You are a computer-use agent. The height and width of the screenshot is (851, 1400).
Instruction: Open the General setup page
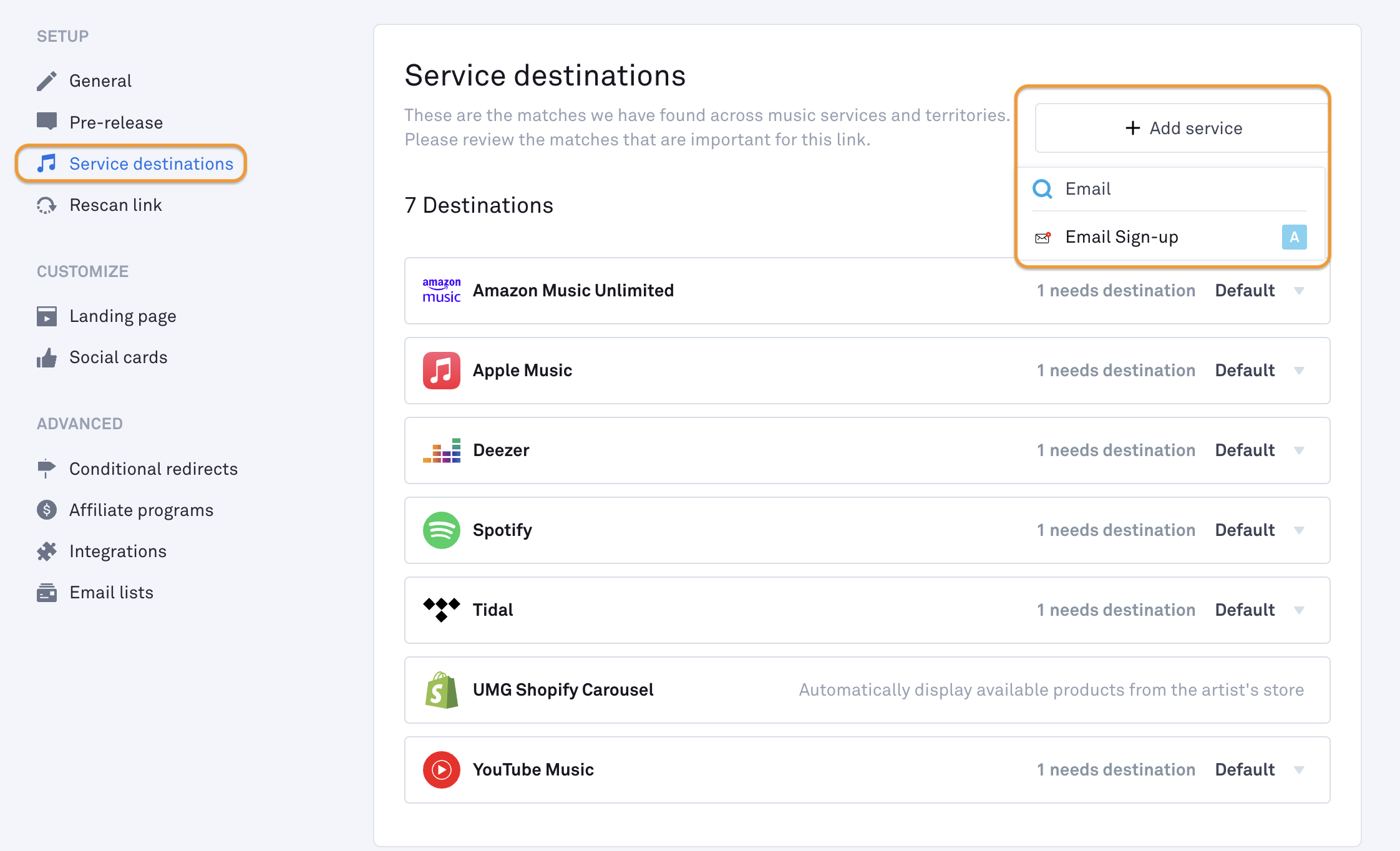point(100,81)
